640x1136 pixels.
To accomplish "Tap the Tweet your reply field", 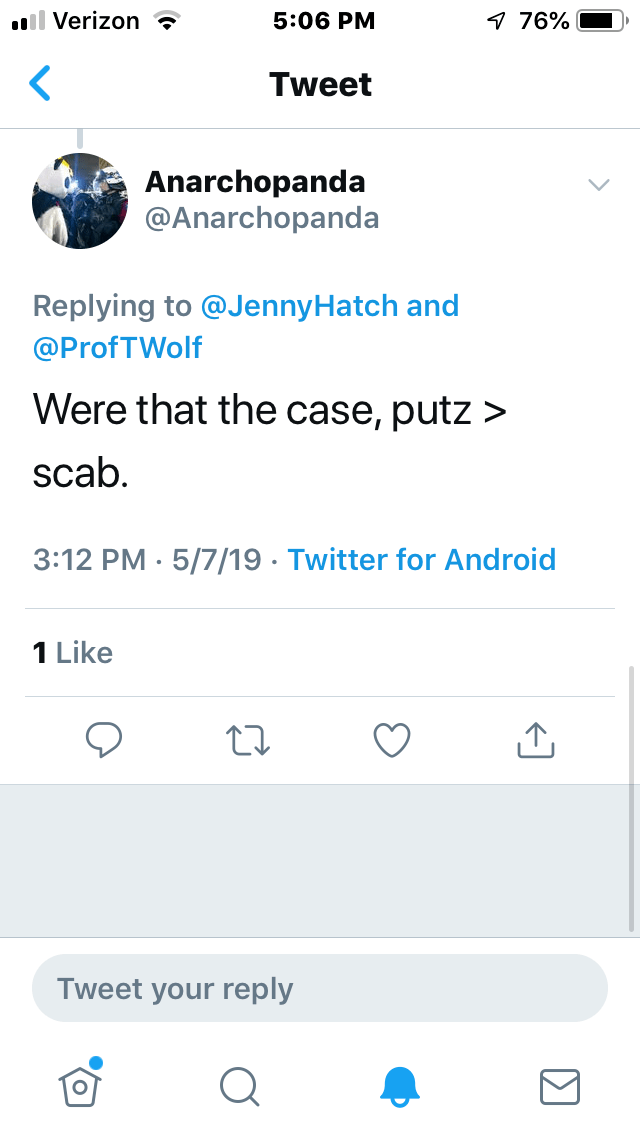I will 320,989.
